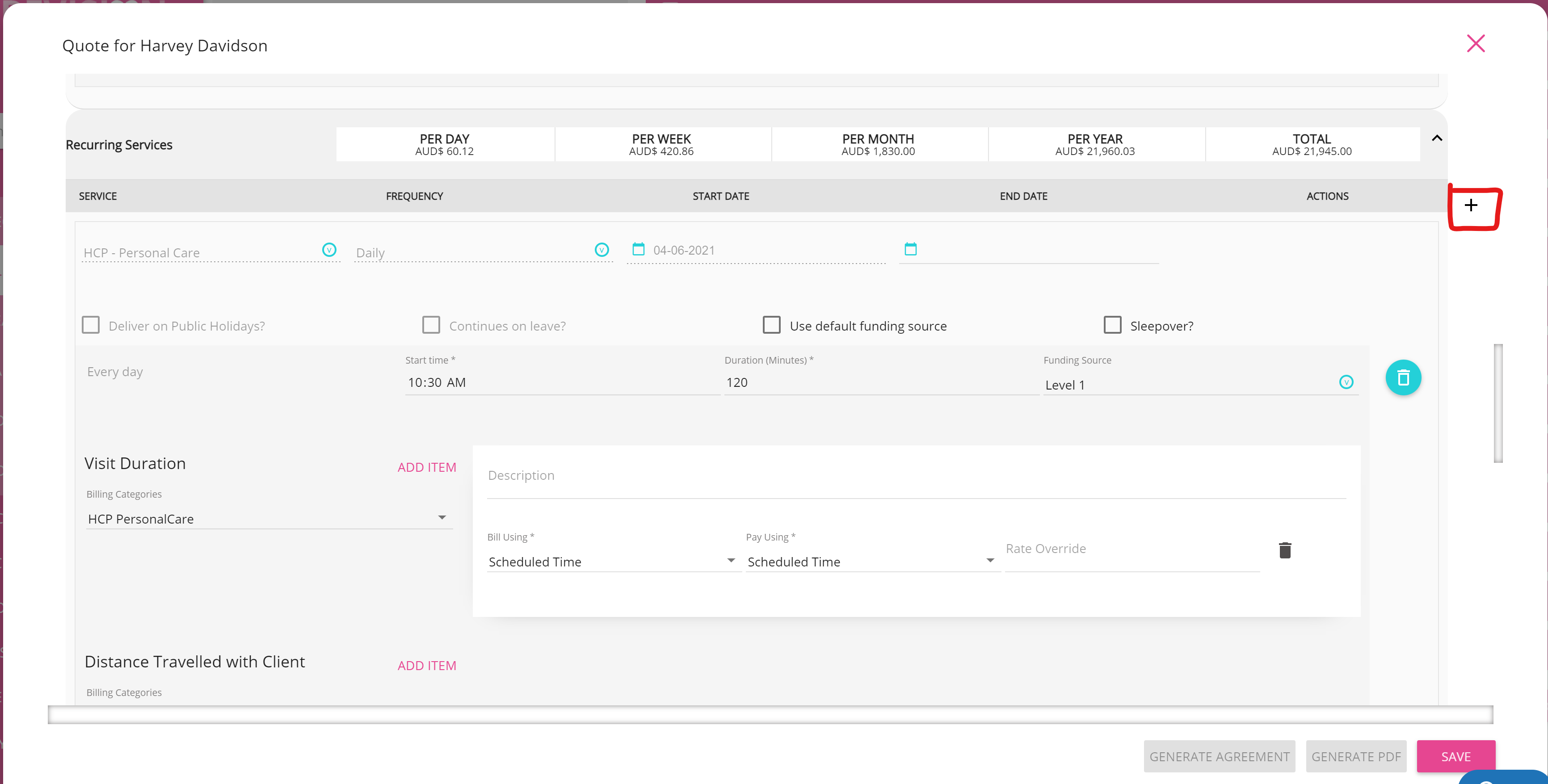Click ADD ITEM beside Visit Duration

(x=427, y=467)
